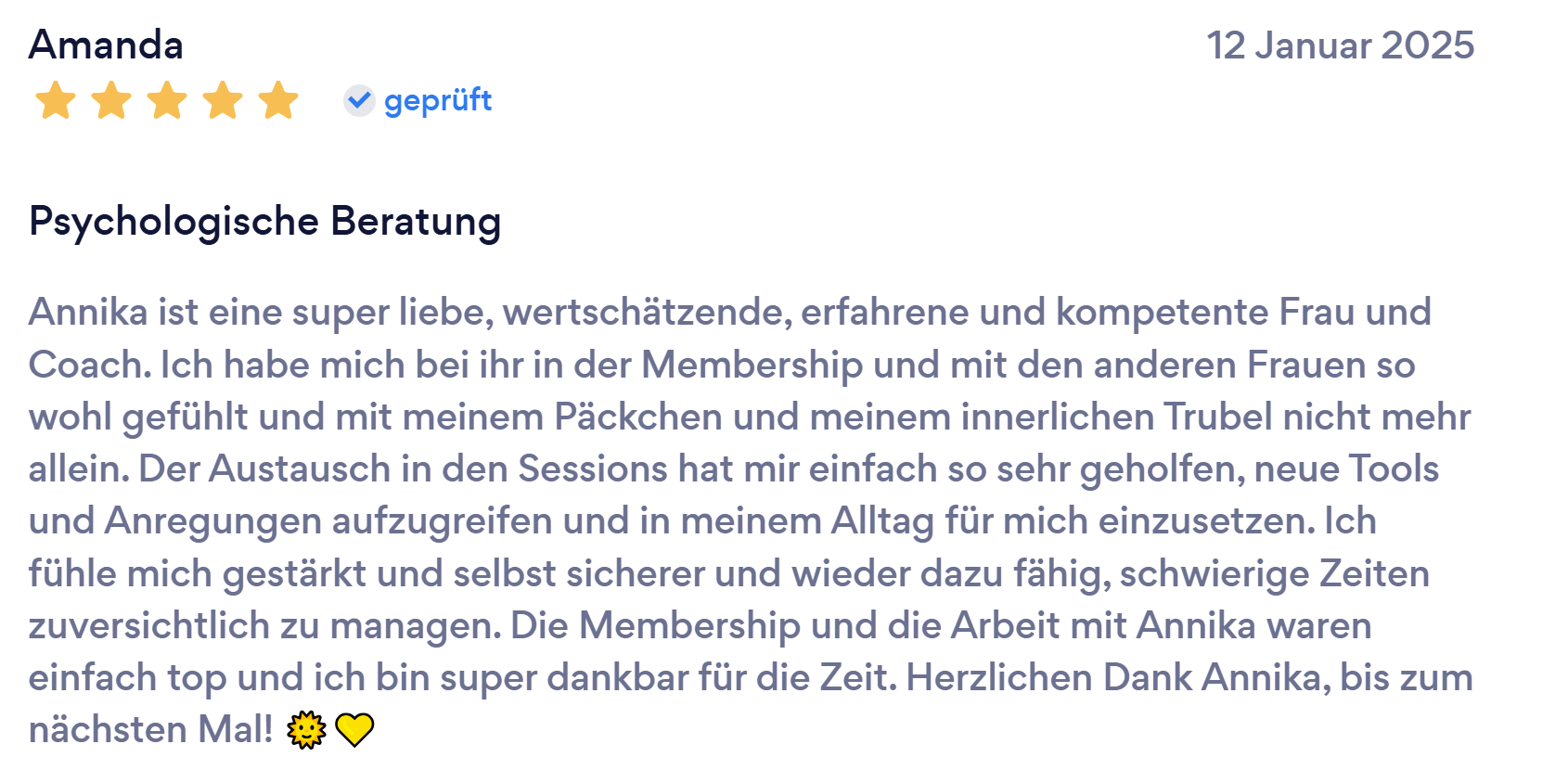Open reviewer name Amanda

106,45
